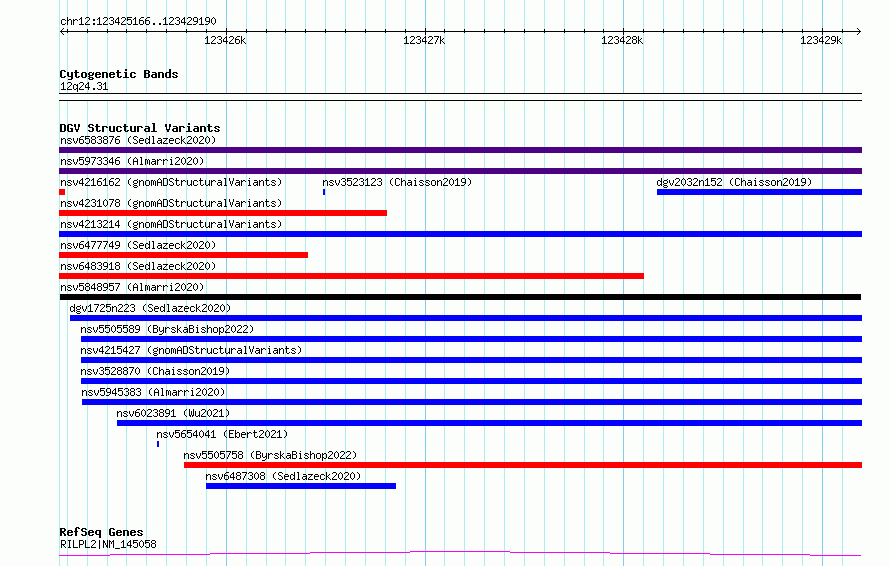Click the blue bar of nsv6023891
The height and width of the screenshot is (566, 890).
coord(489,423)
